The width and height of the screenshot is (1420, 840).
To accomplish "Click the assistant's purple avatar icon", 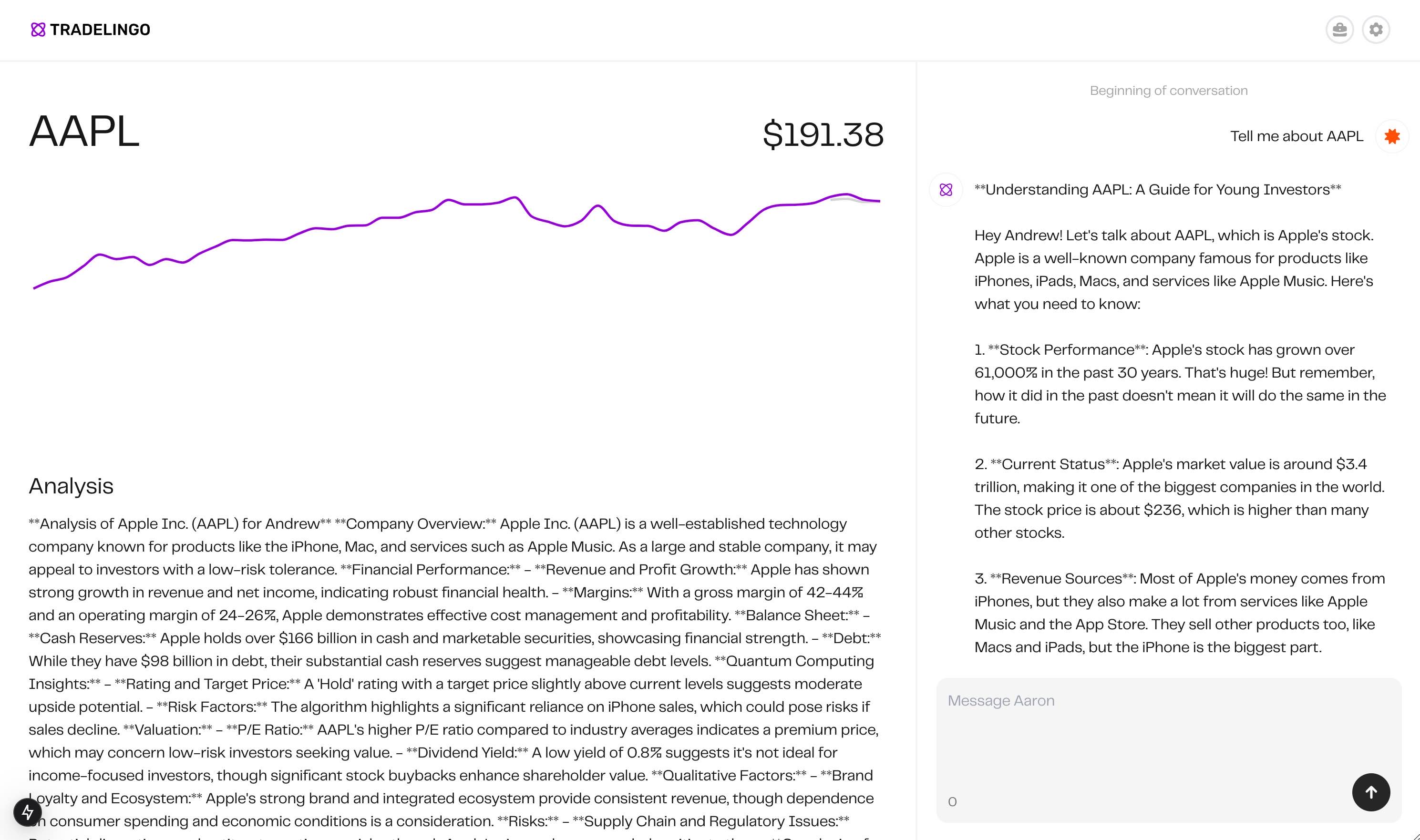I will (946, 190).
